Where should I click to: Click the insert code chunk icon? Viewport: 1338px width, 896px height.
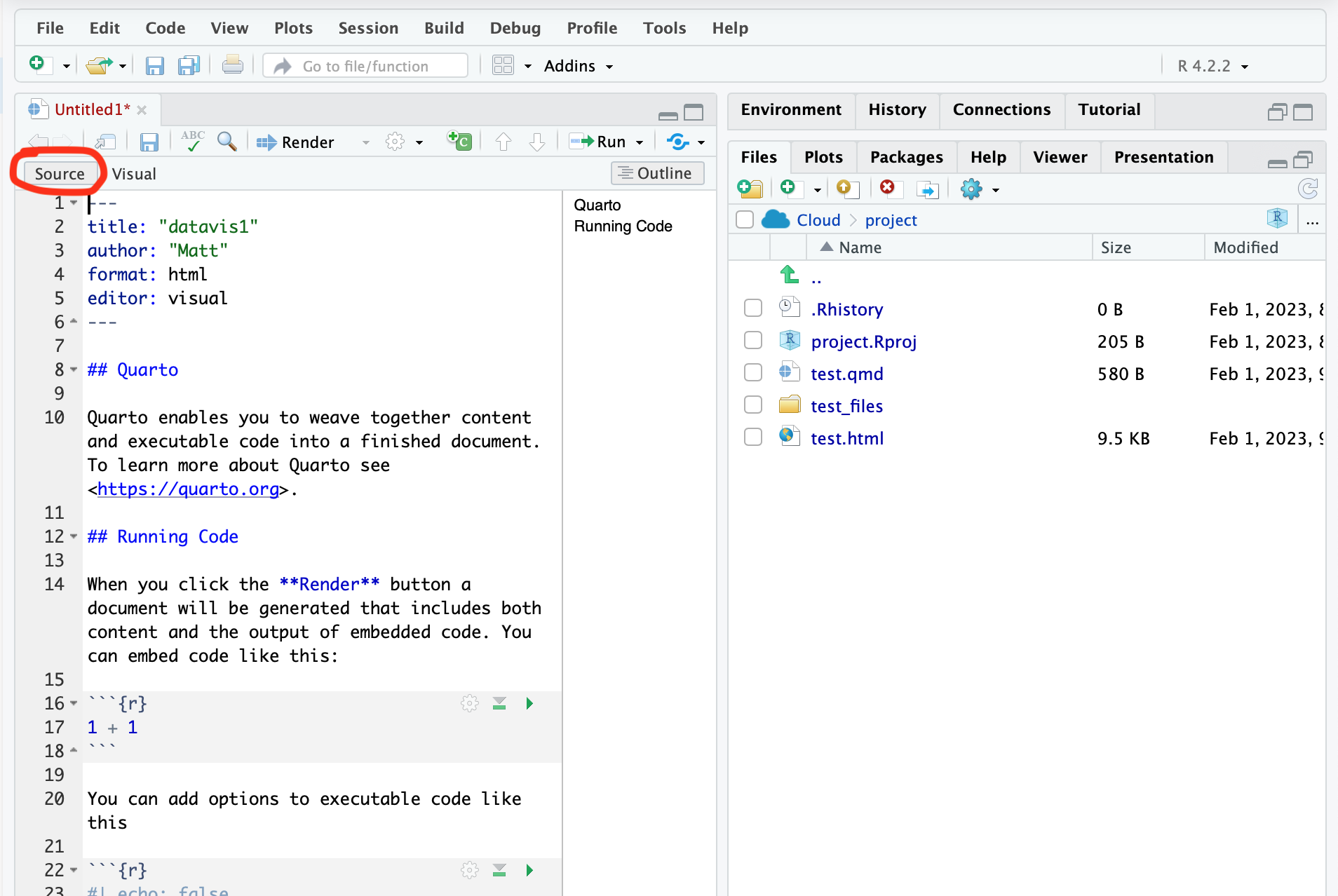[459, 141]
